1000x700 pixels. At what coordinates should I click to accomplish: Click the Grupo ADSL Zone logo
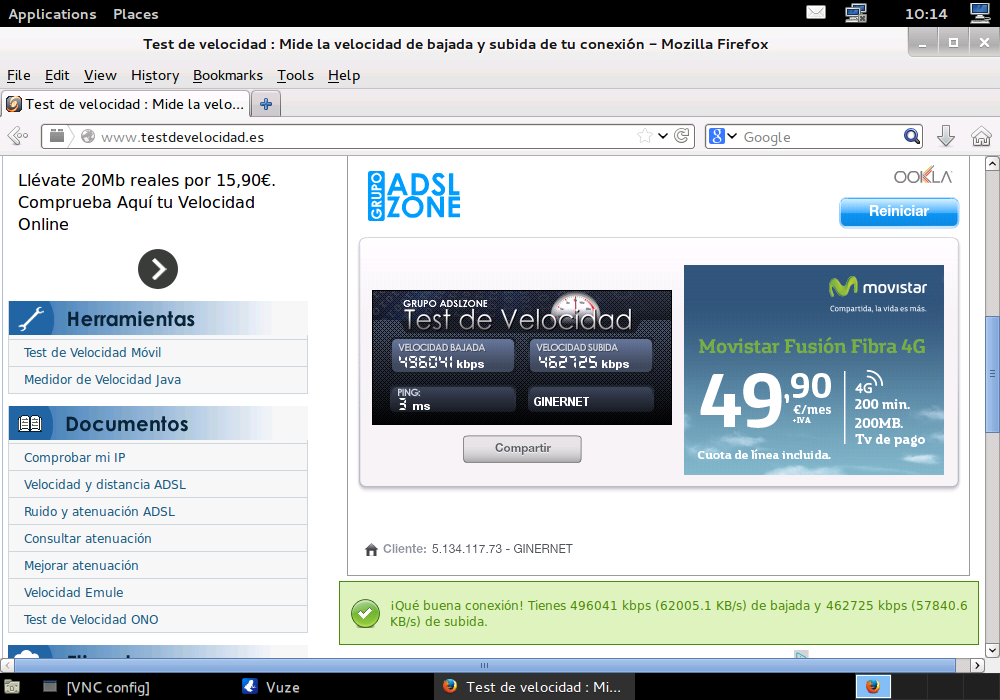point(414,196)
